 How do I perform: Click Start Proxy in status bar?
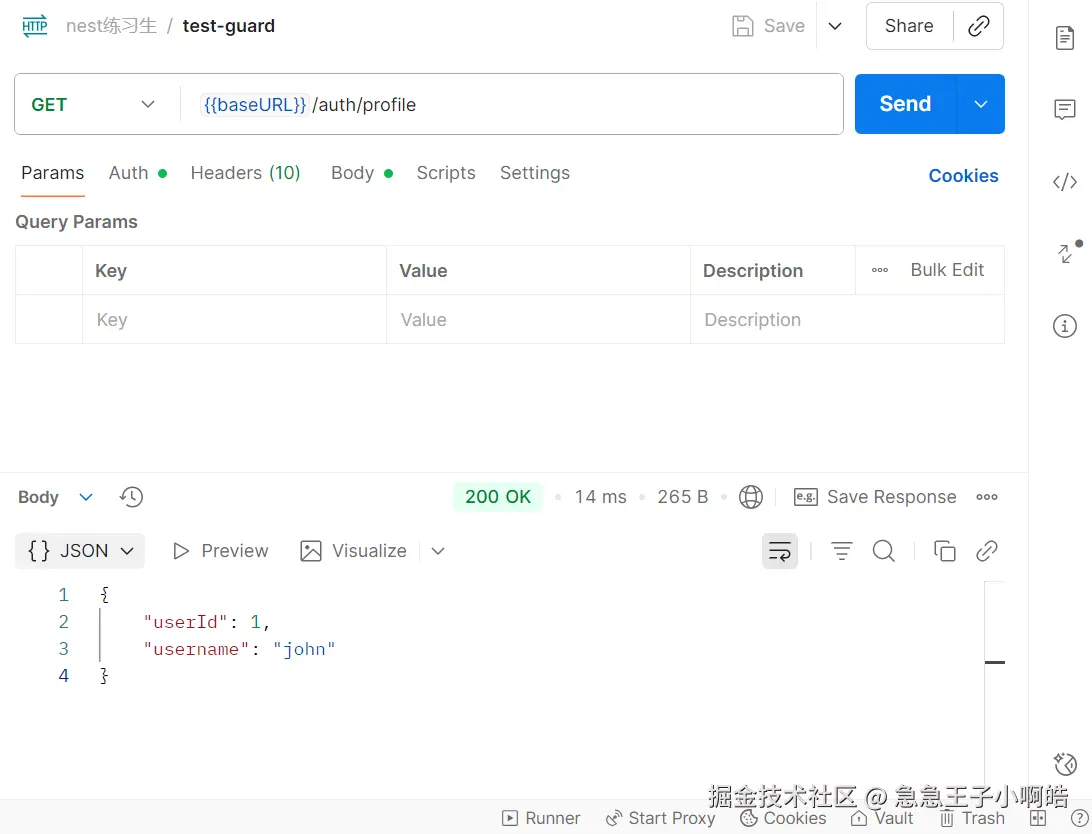coord(660,818)
